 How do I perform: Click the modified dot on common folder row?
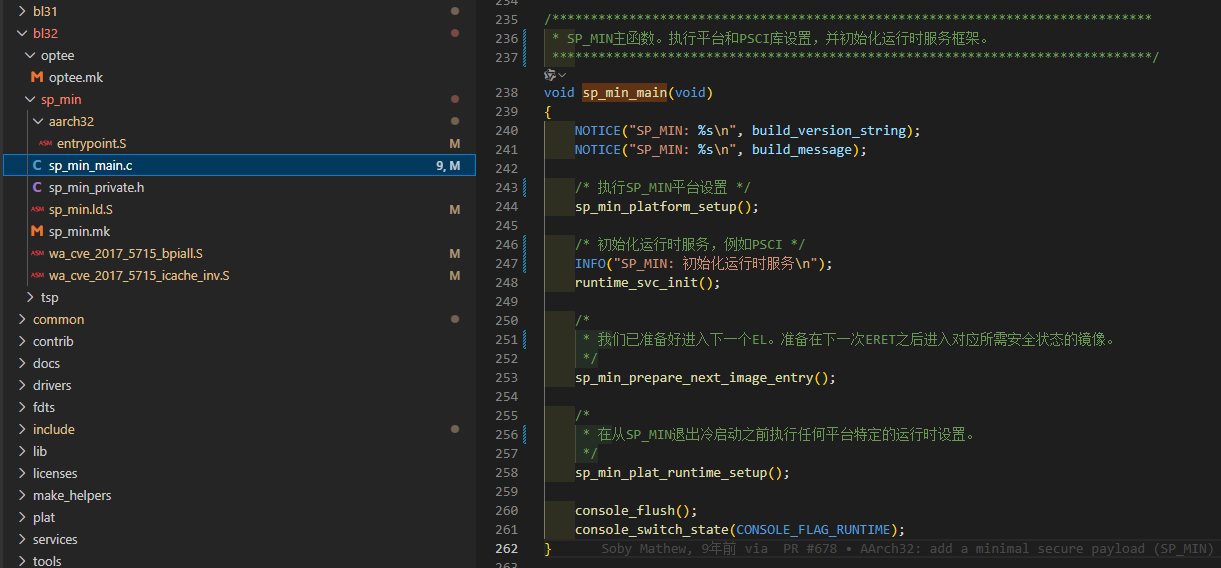point(455,319)
